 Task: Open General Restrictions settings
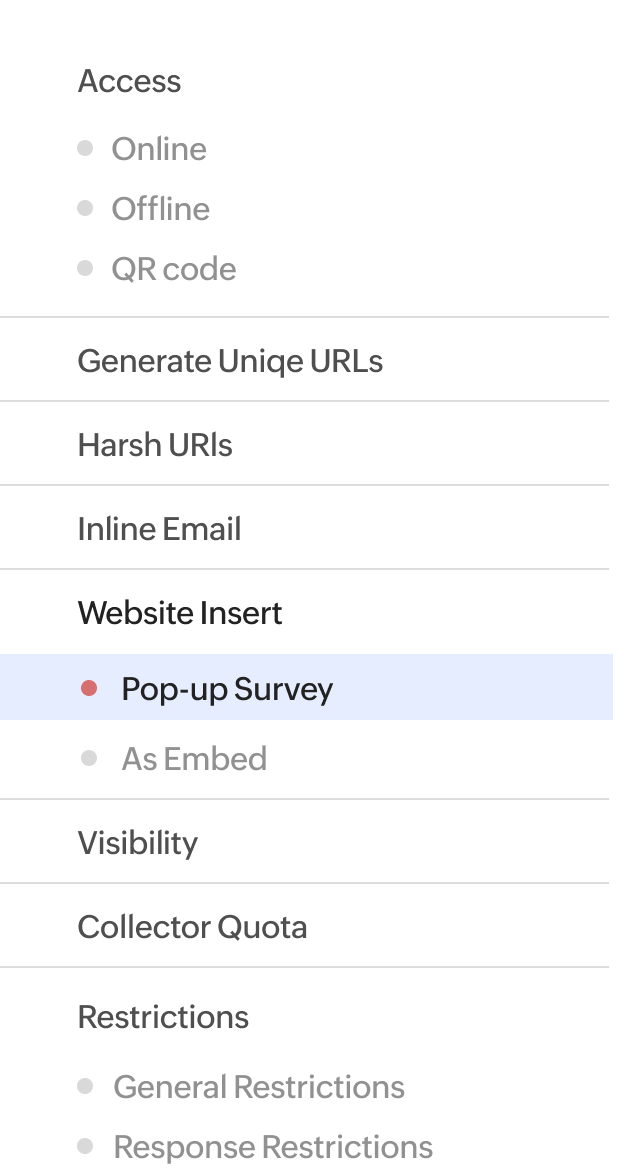coord(259,1087)
